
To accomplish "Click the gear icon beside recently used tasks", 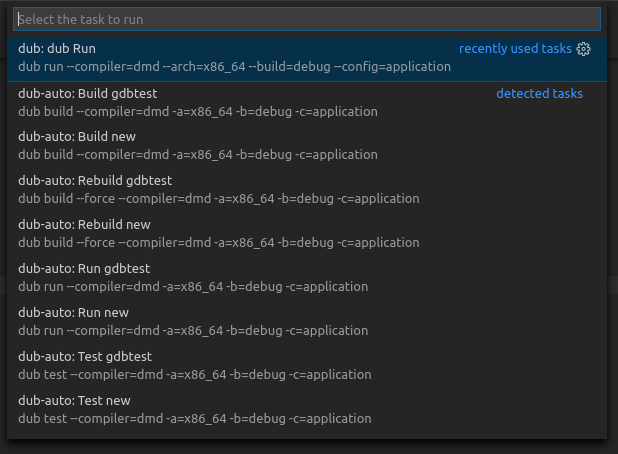I will coord(584,49).
